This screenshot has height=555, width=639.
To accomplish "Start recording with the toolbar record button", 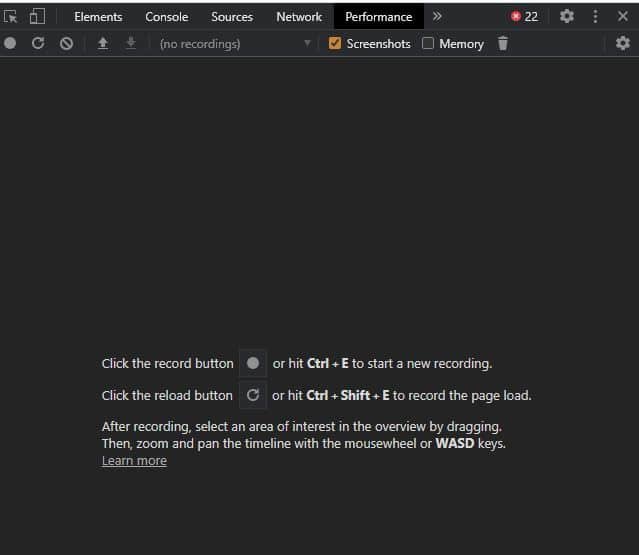I will (x=10, y=44).
